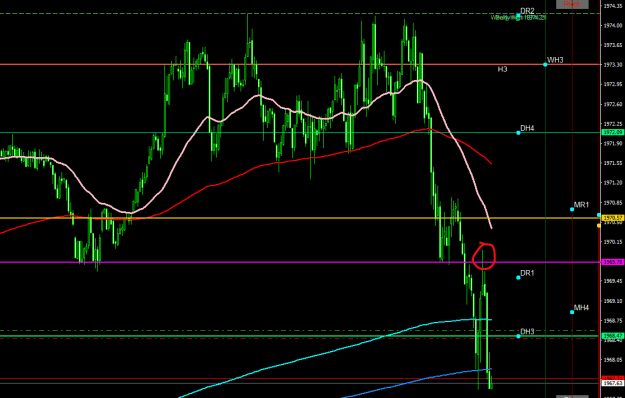
Task: Click the 1972.60 price axis label
Action: (x=613, y=104)
